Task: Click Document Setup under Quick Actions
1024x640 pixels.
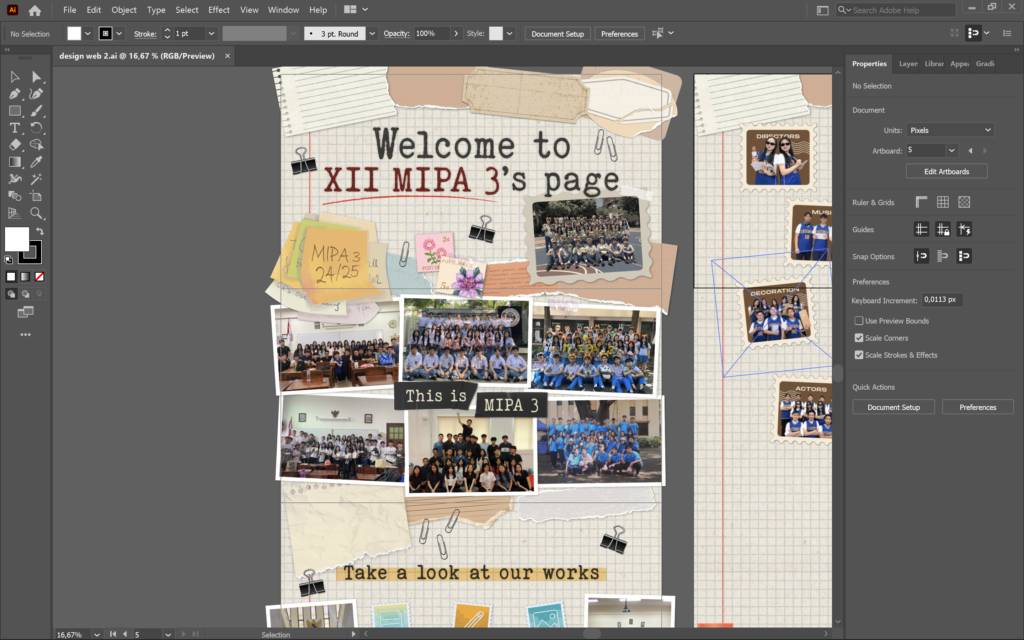Action: [893, 407]
